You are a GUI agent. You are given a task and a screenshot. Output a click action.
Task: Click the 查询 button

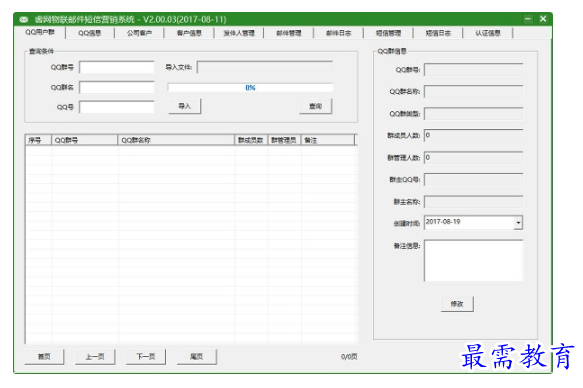[x=316, y=106]
